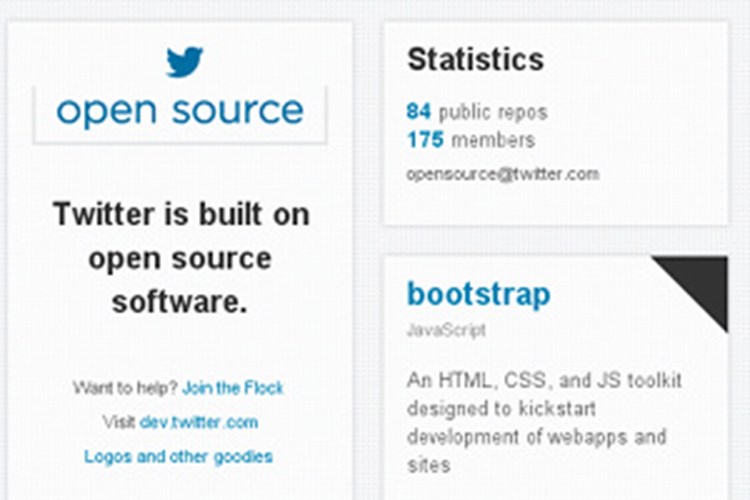Click 'Twitter is built on' headline
Screen dimensions: 750x500
[x=181, y=213]
